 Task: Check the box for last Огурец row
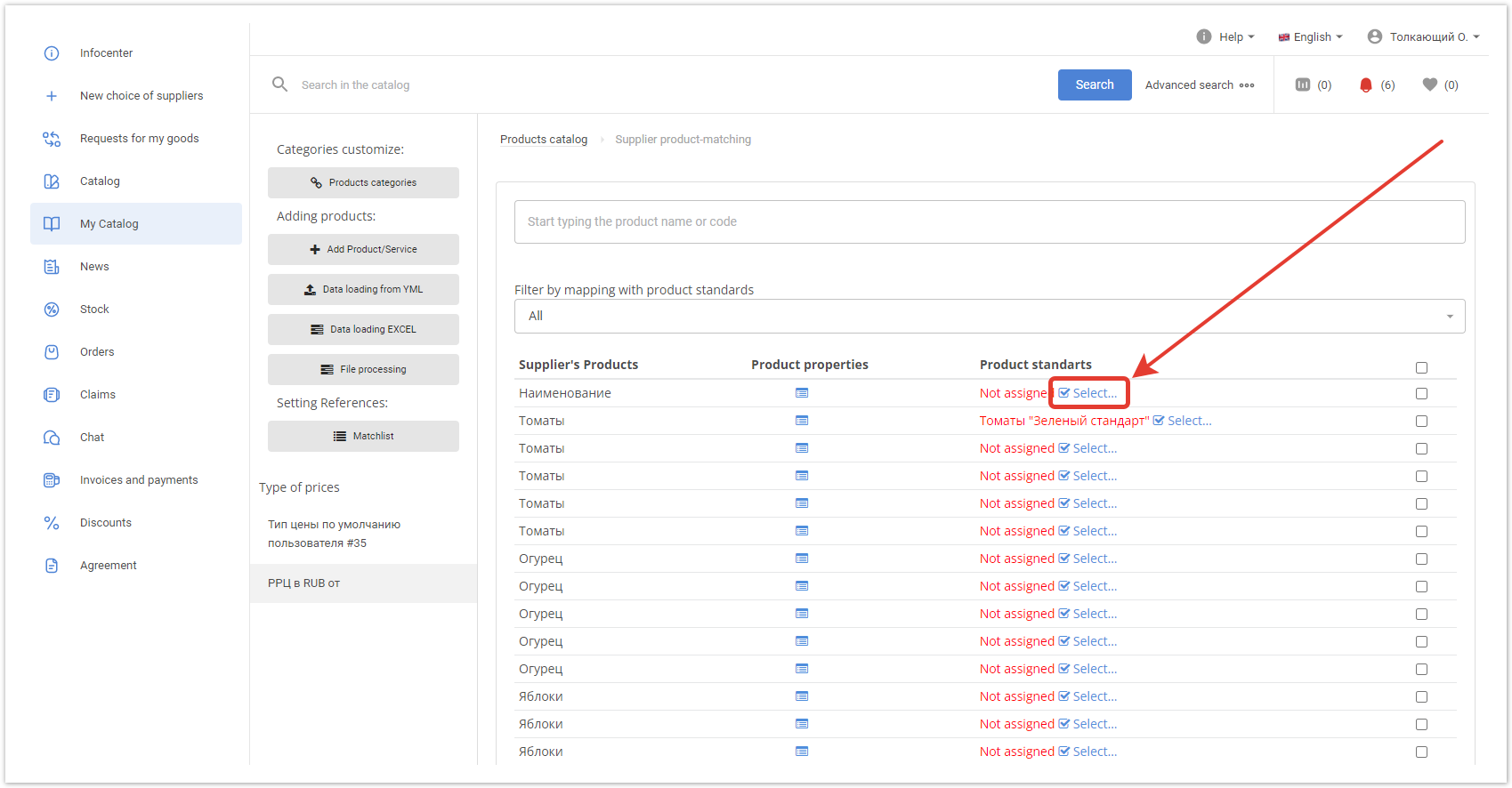tap(1421, 669)
